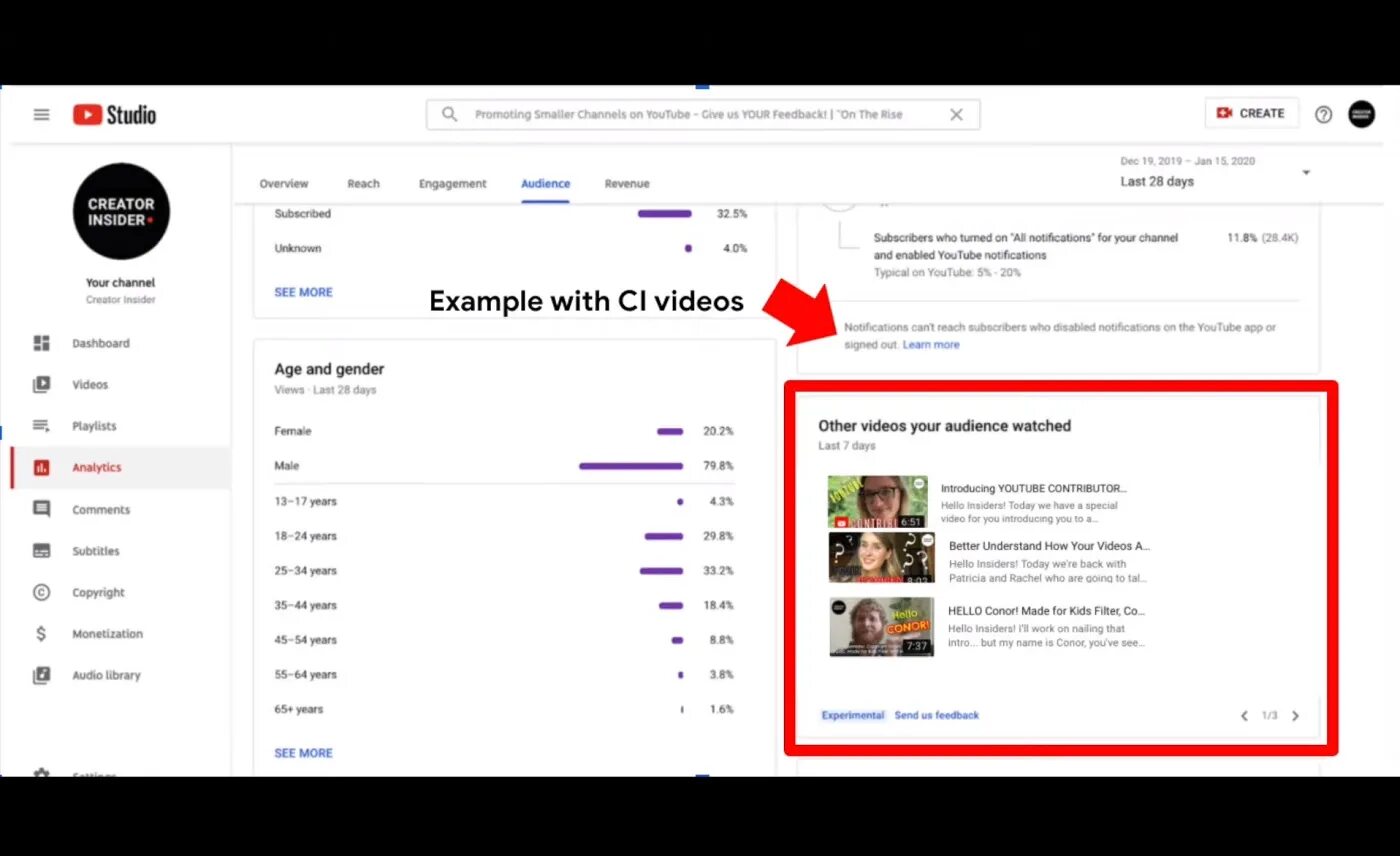Screen dimensions: 1400x856
Task: Open Audio library in the sidebar
Action: 120,675
